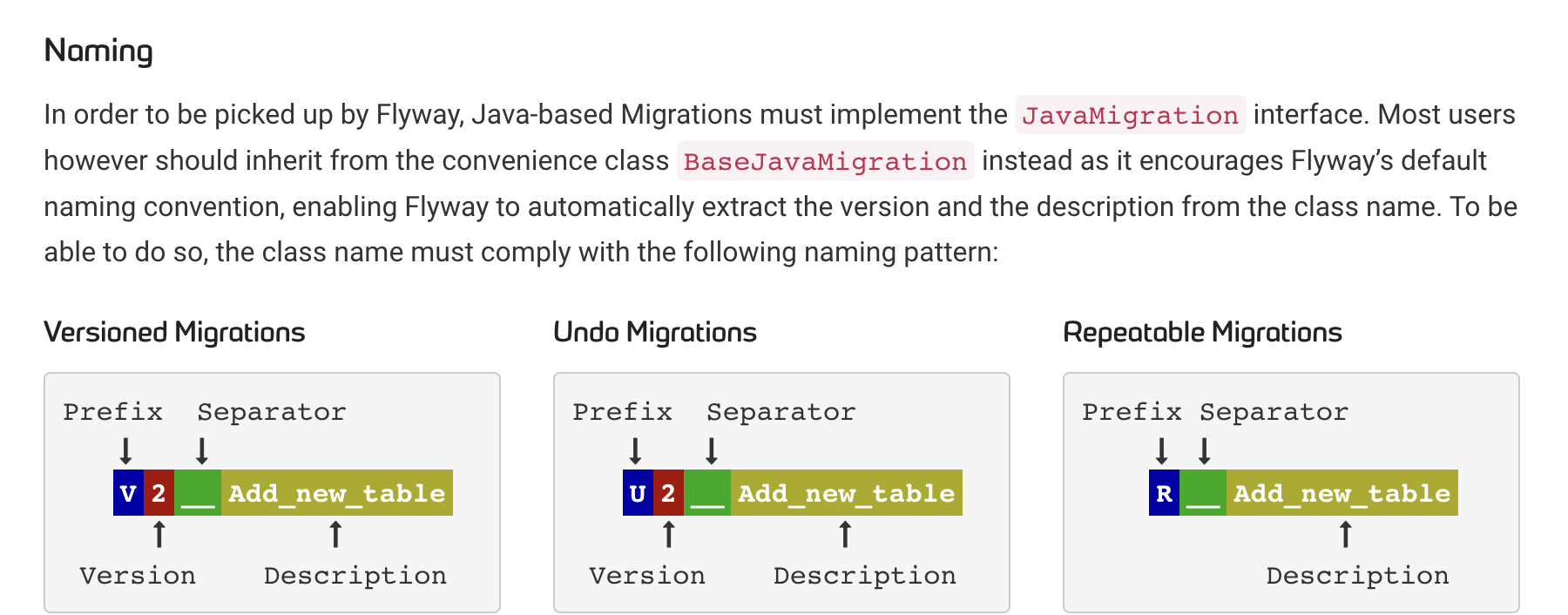Click the Version label in Undo diagram
This screenshot has width=1568, height=615.
(x=647, y=575)
